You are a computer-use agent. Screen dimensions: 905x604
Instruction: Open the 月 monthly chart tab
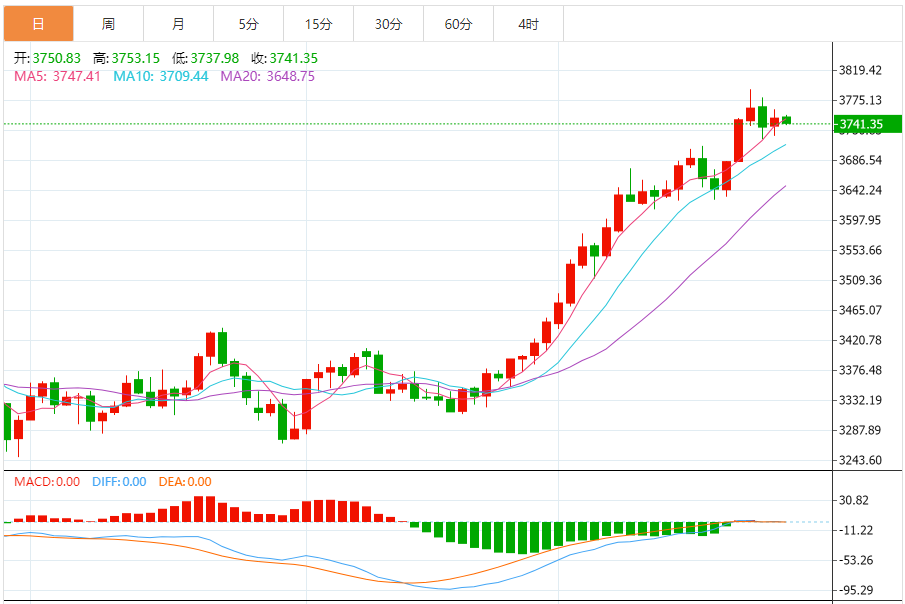(178, 23)
